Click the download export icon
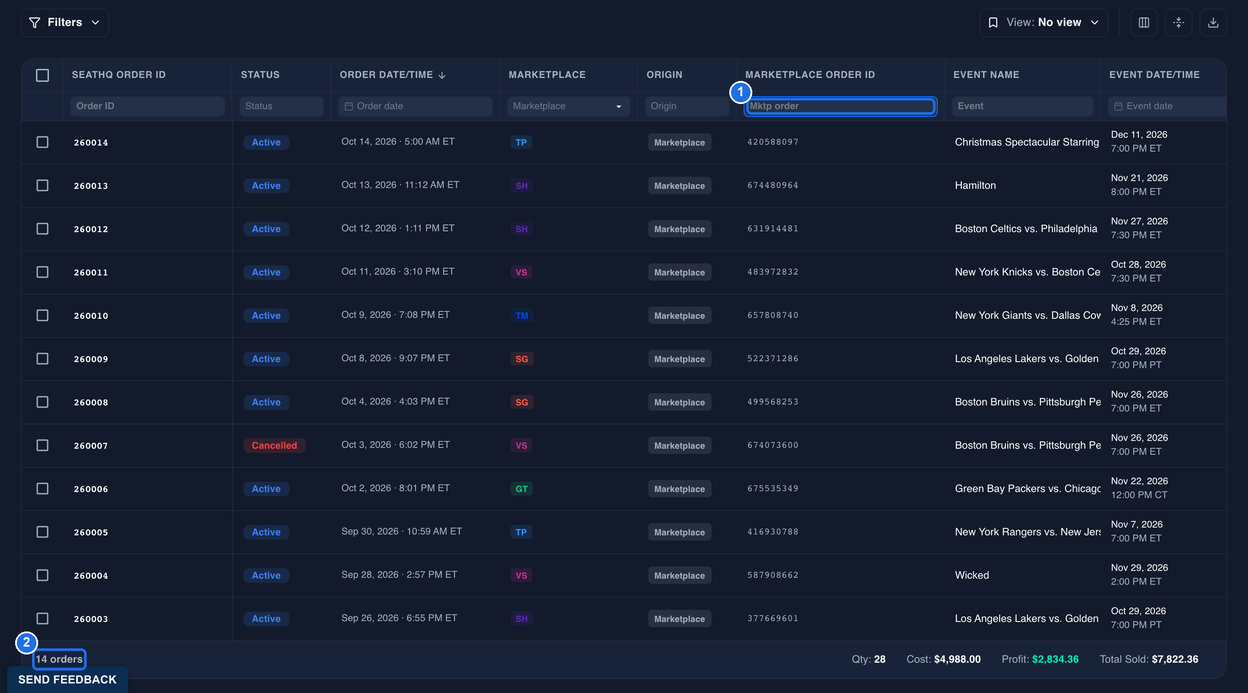This screenshot has width=1248, height=693. pos(1213,22)
